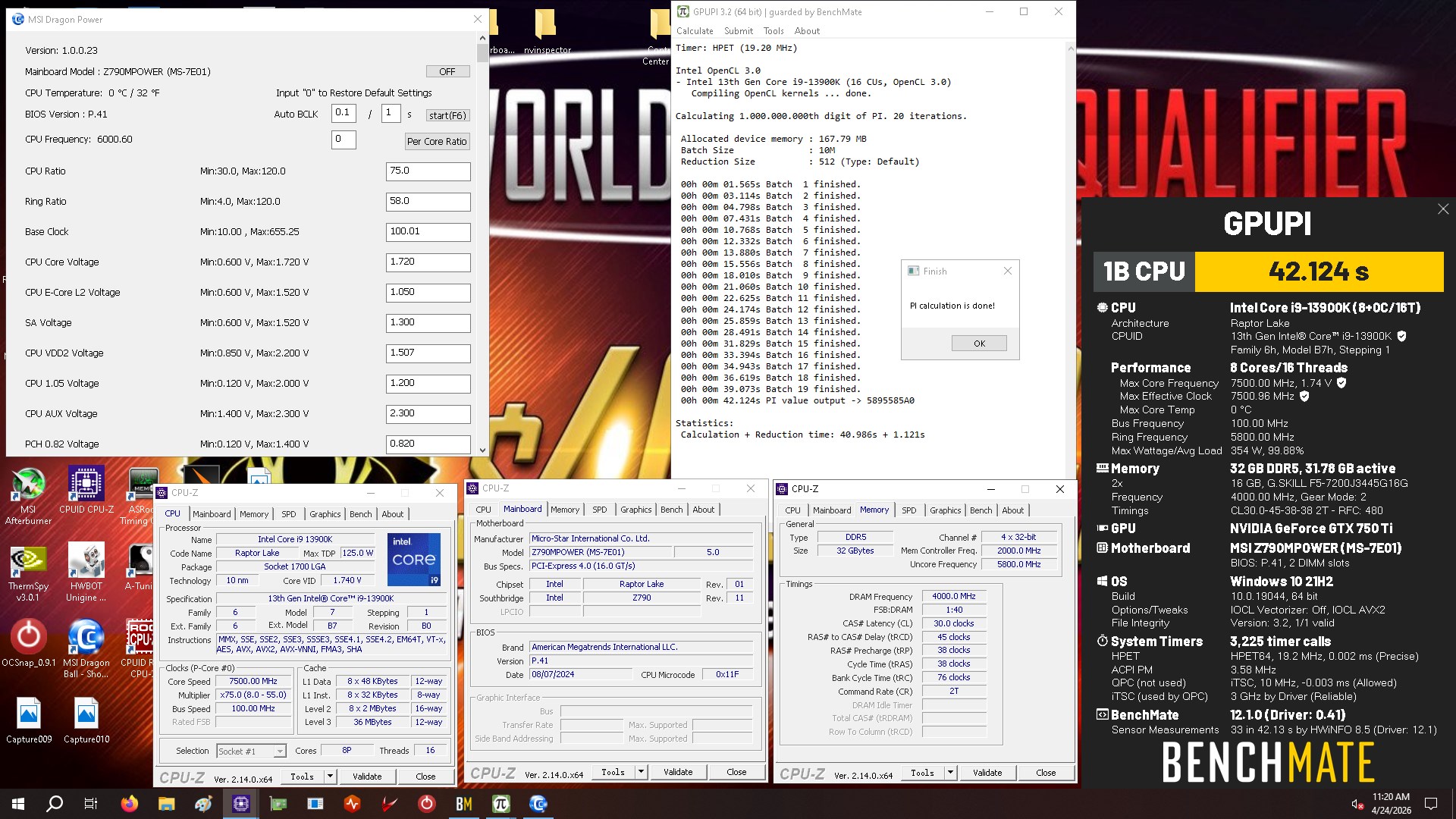Toggle the OFF button in MSI Dragon Power
Viewport: 1456px width, 819px height.
447,71
